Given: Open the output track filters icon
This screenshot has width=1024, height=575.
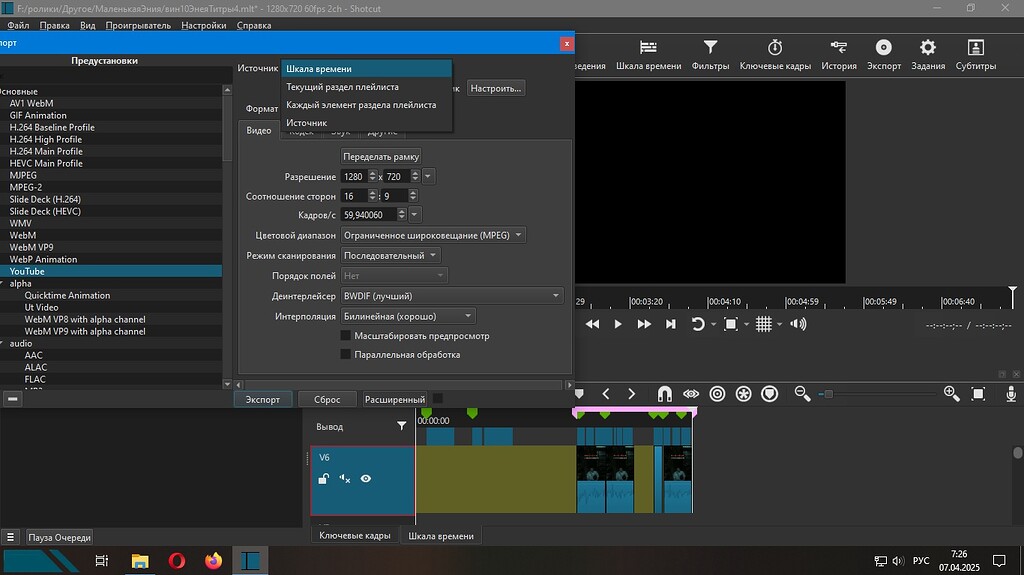Looking at the screenshot, I should 402,426.
